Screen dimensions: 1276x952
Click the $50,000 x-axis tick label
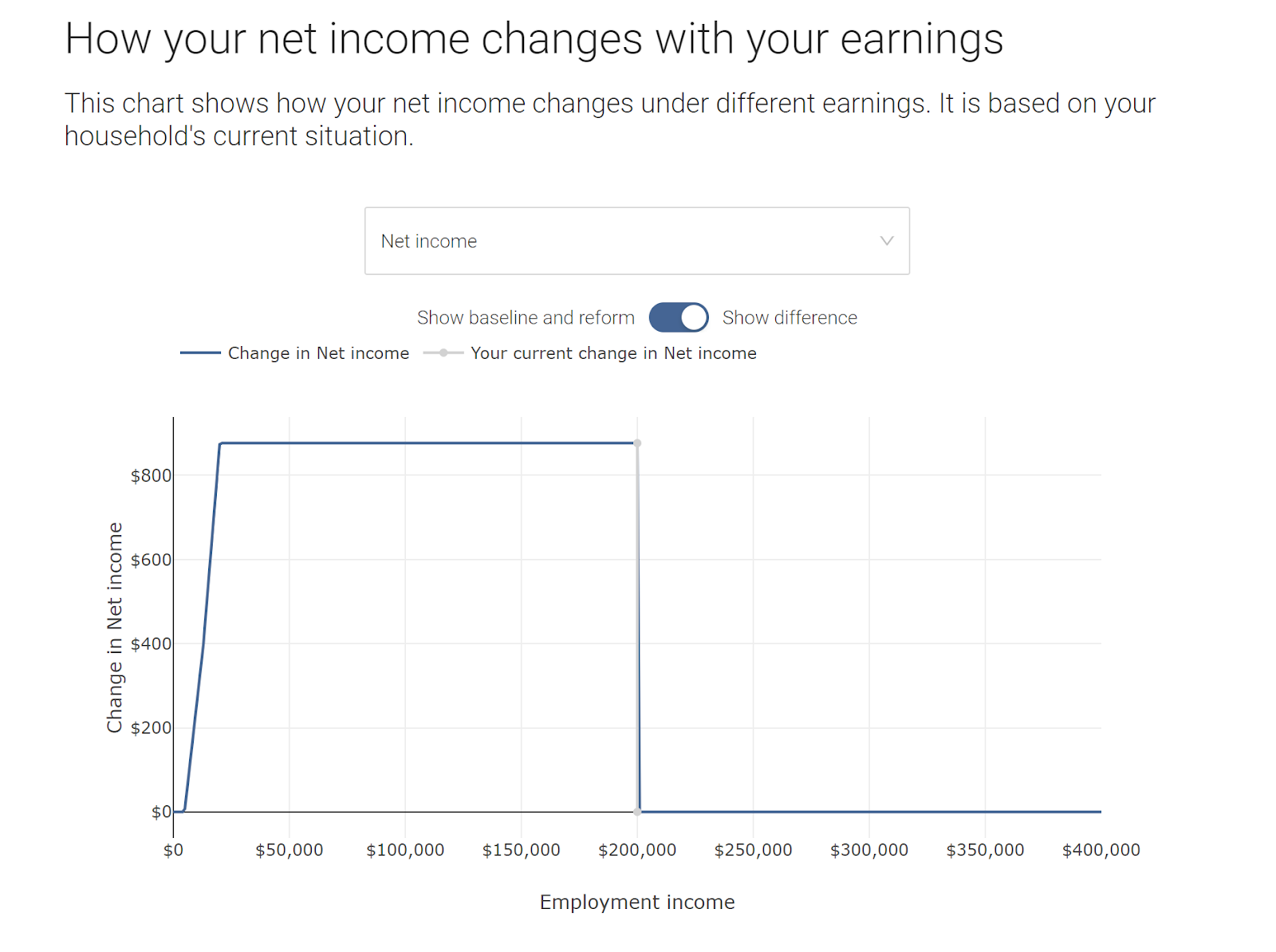(x=289, y=850)
